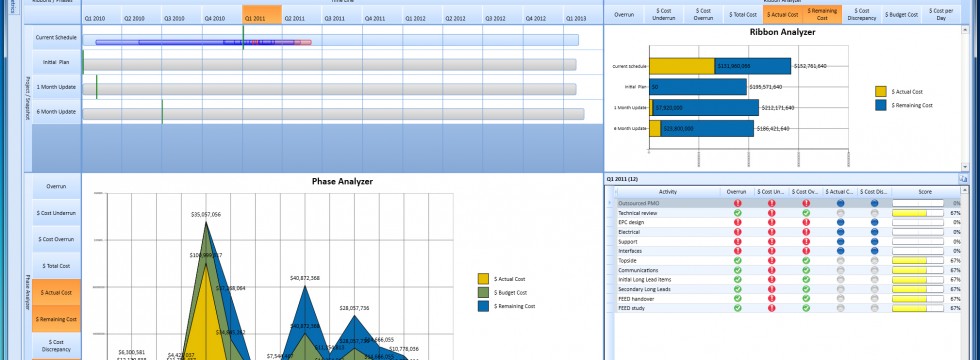Click Topside red Cost Underrun alert icon
Screen dimensions: 980x360
coord(772,261)
